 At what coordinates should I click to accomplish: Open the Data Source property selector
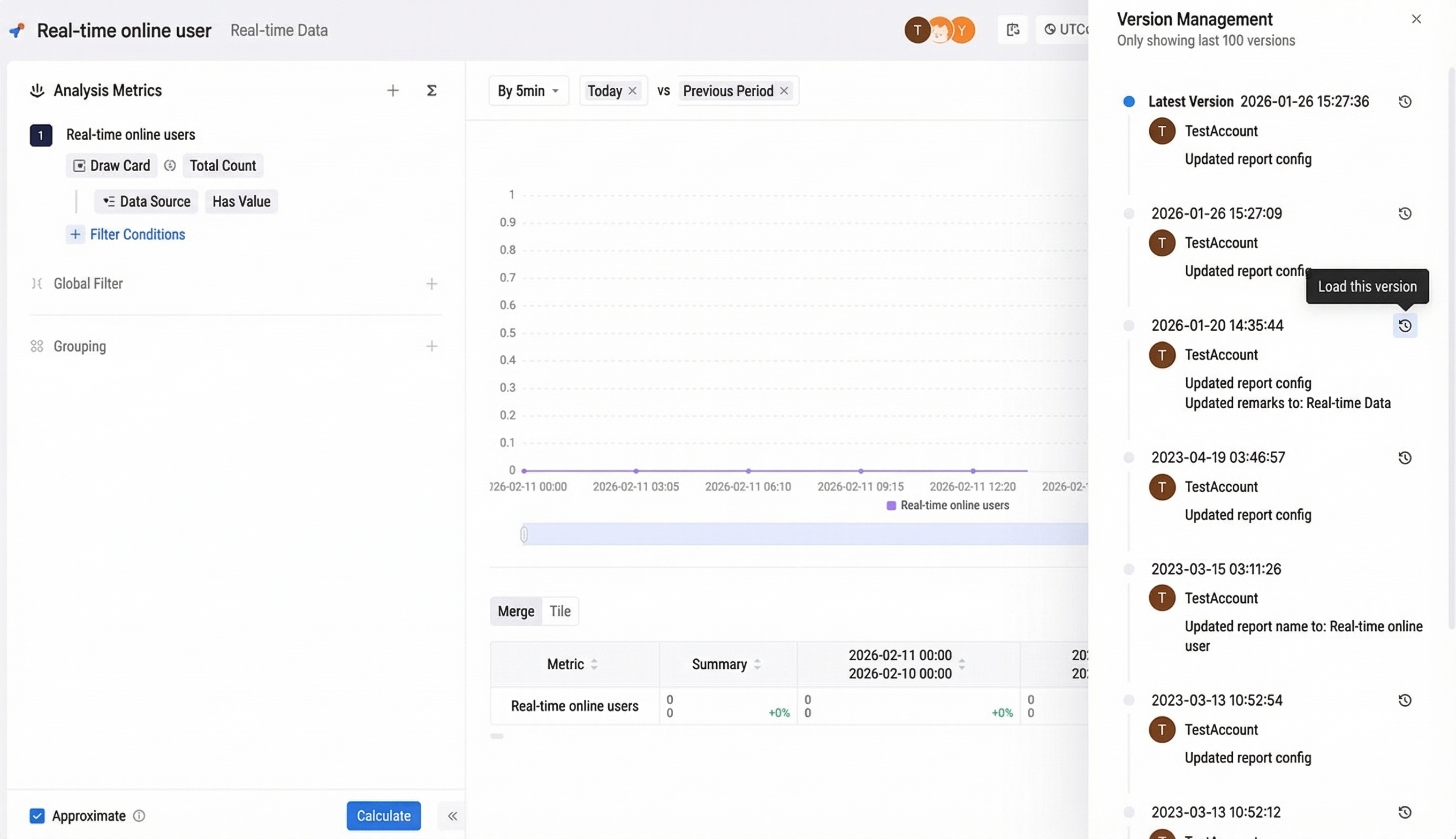tap(146, 201)
